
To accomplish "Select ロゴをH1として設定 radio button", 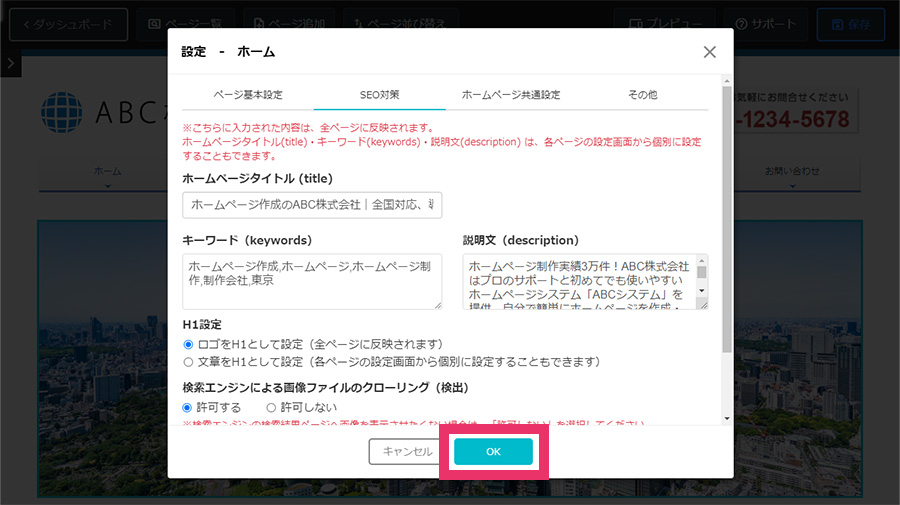I will [188, 344].
